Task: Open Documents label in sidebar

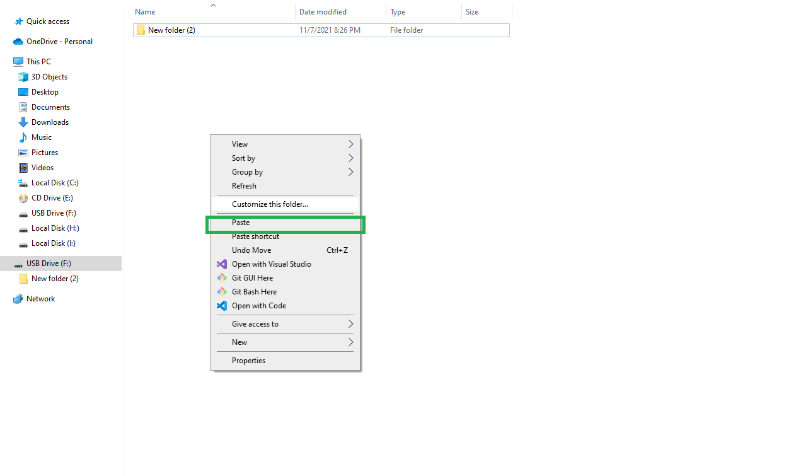Action: (x=50, y=107)
